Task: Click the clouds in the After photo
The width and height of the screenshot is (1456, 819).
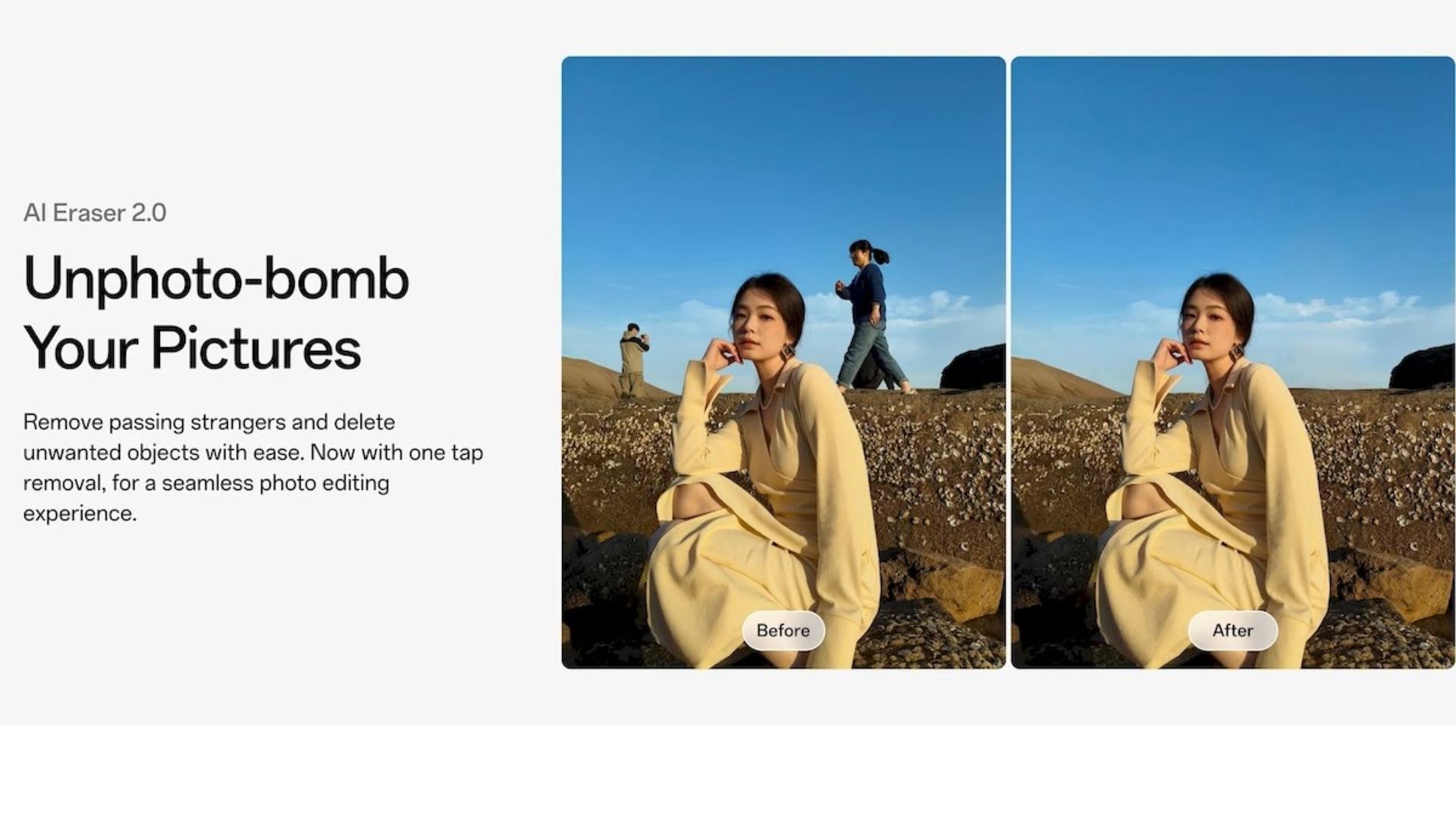Action: [1335, 307]
